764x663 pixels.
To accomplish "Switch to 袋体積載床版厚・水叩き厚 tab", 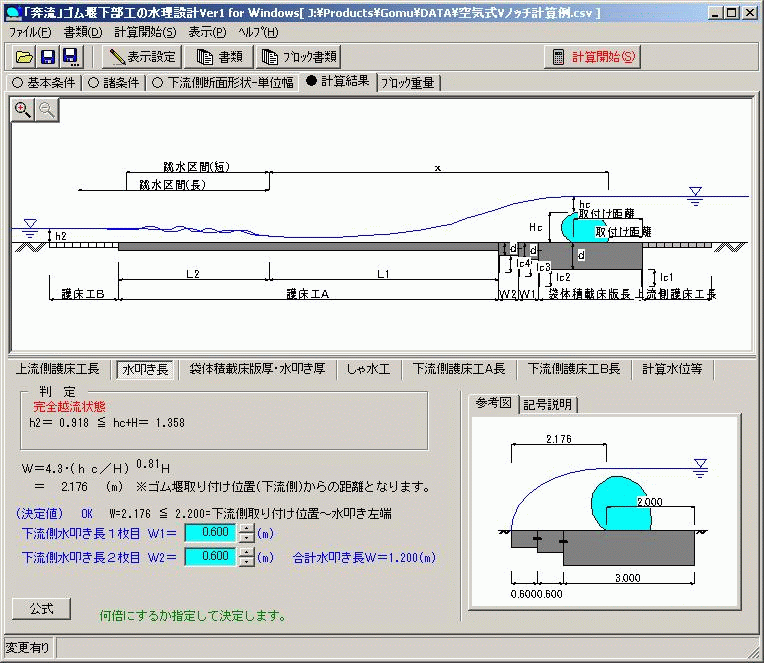I will click(x=257, y=369).
